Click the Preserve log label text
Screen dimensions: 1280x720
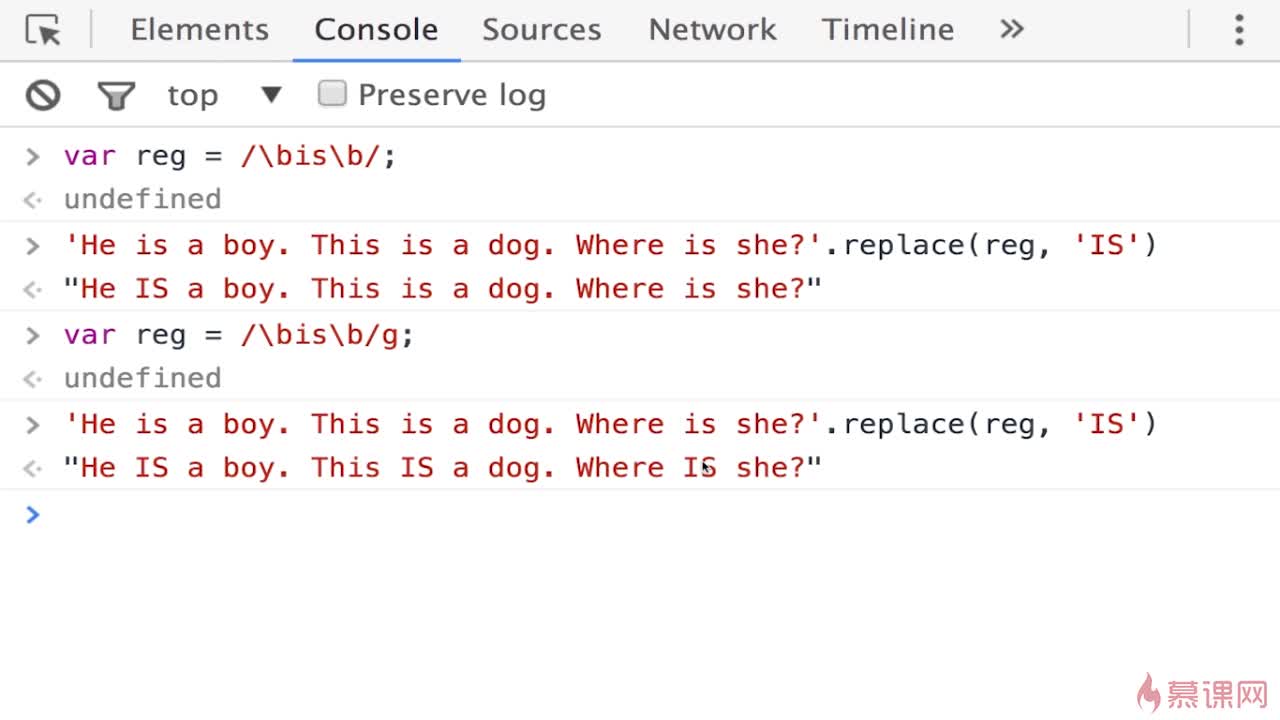(x=452, y=95)
